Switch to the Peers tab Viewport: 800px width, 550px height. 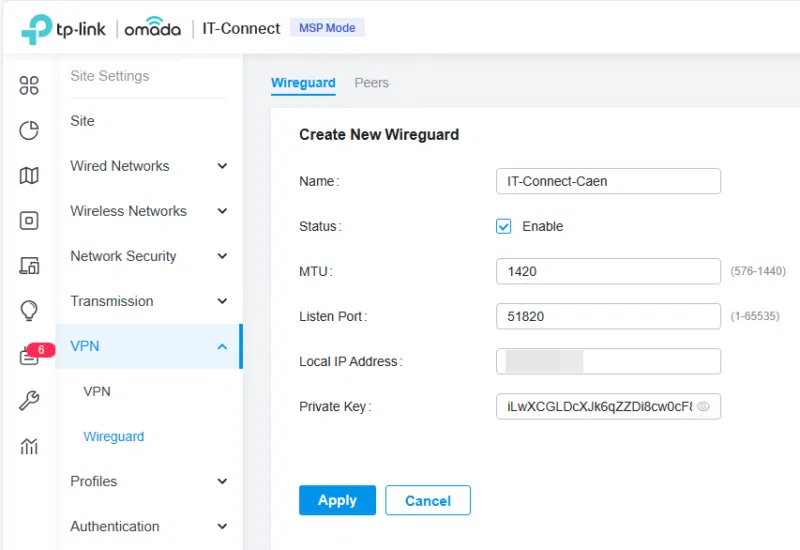[x=371, y=83]
